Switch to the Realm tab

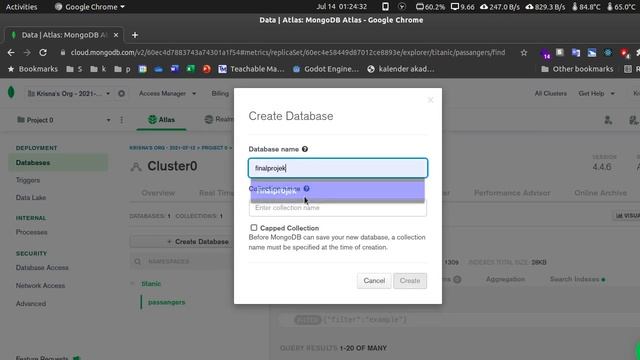coord(219,119)
